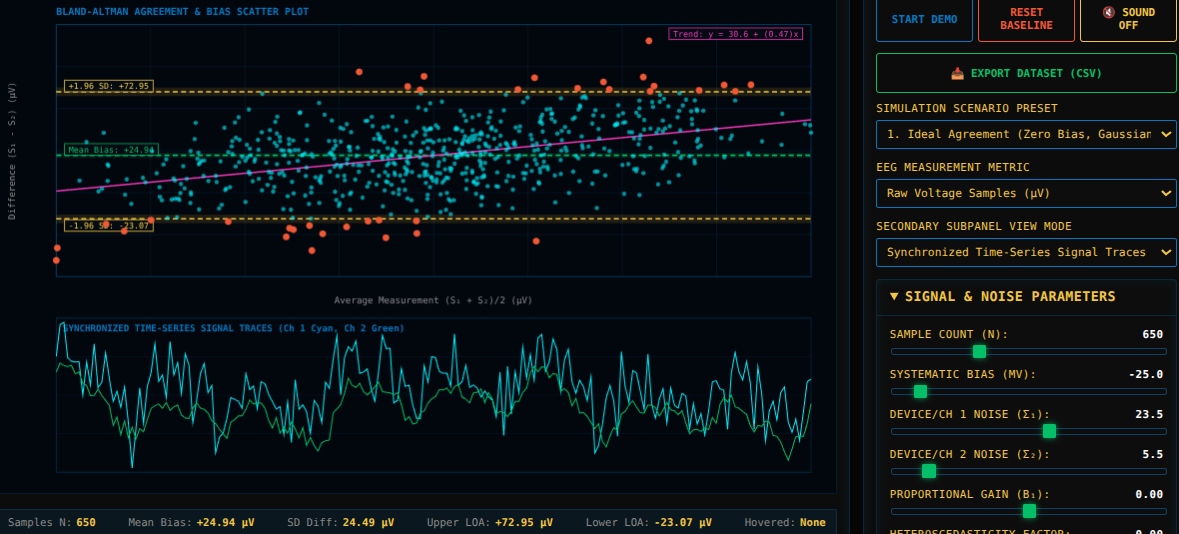
Task: Open the EEG Measurement Metric dropdown
Action: click(1026, 193)
